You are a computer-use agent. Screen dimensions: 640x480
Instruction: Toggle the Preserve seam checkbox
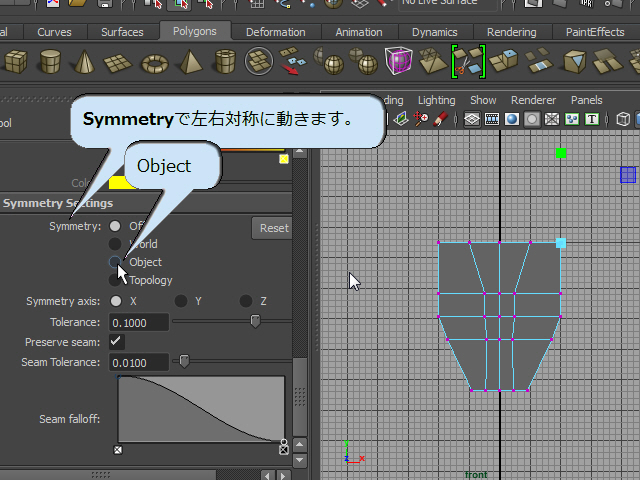point(117,342)
